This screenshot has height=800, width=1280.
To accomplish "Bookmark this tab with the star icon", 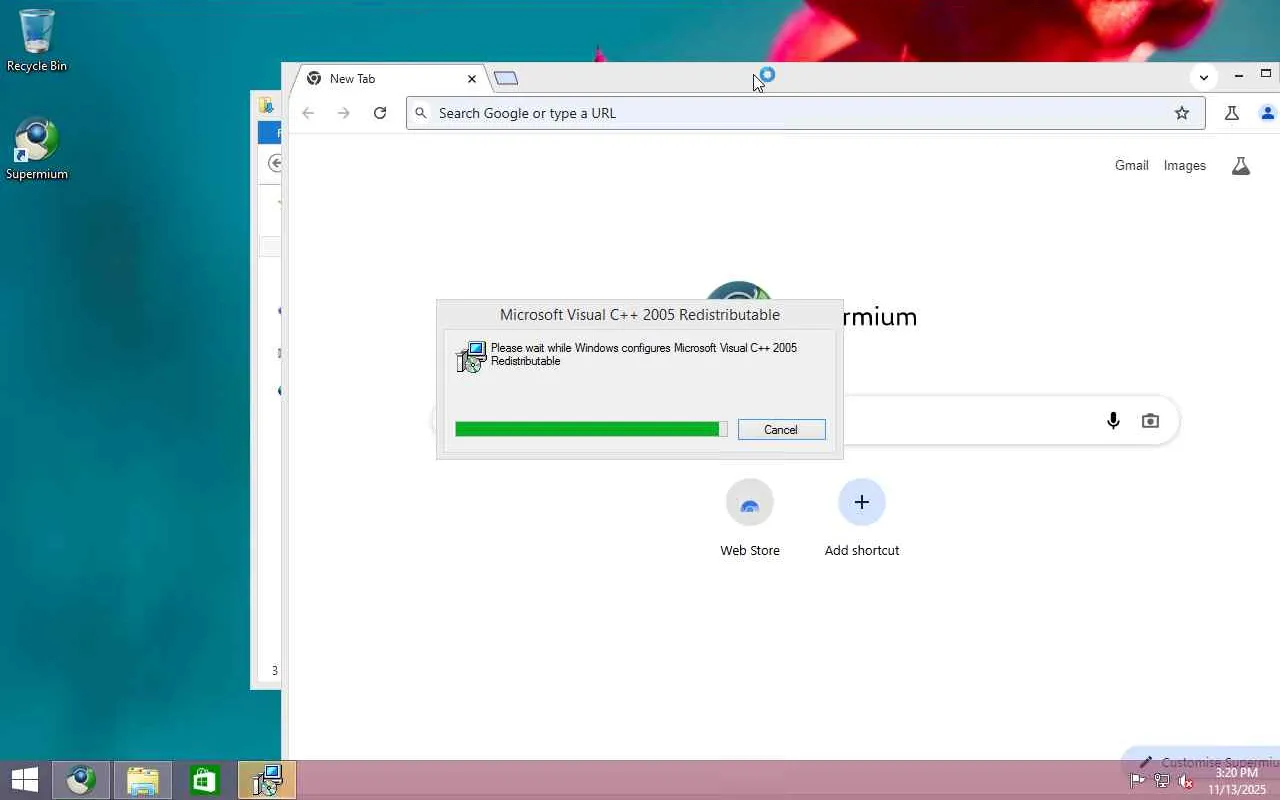I will click(x=1182, y=113).
